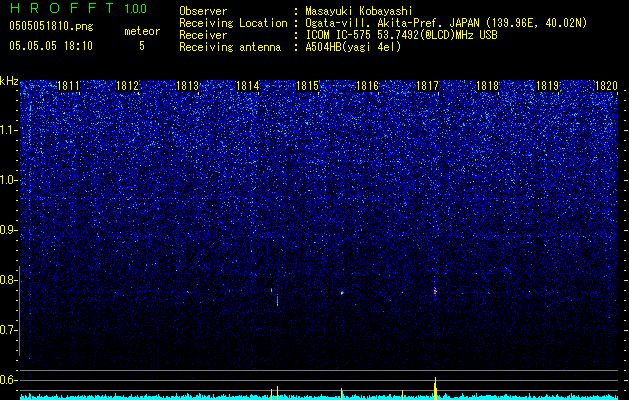Click the meteor count value 5
This screenshot has width=629, height=400.
click(x=142, y=46)
